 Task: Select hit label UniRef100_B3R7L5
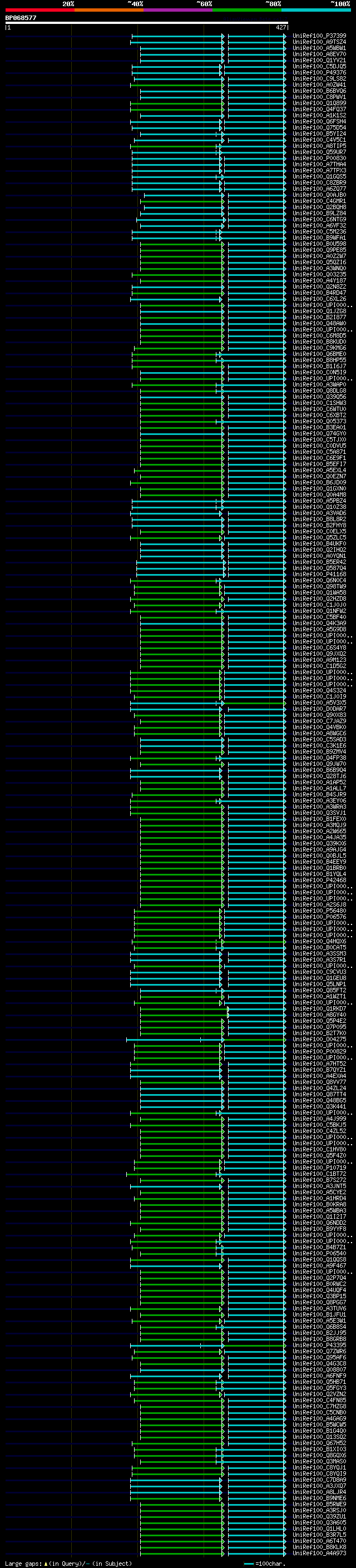(x=319, y=1535)
